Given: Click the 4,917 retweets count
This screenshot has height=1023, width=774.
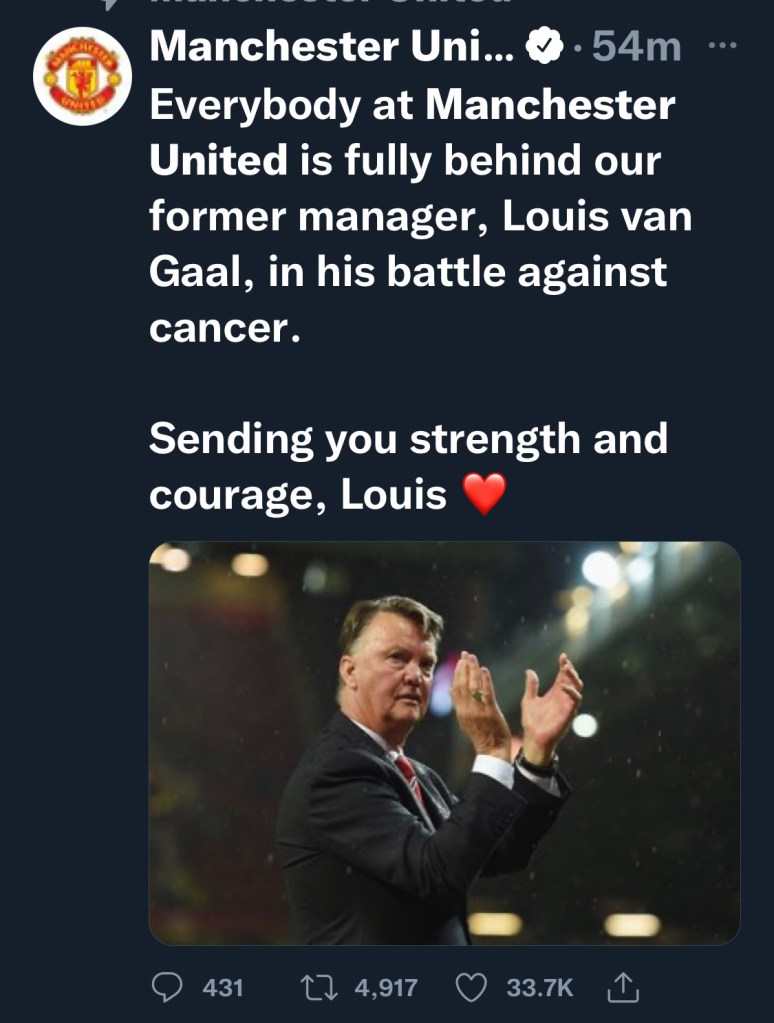Looking at the screenshot, I should pos(386,987).
